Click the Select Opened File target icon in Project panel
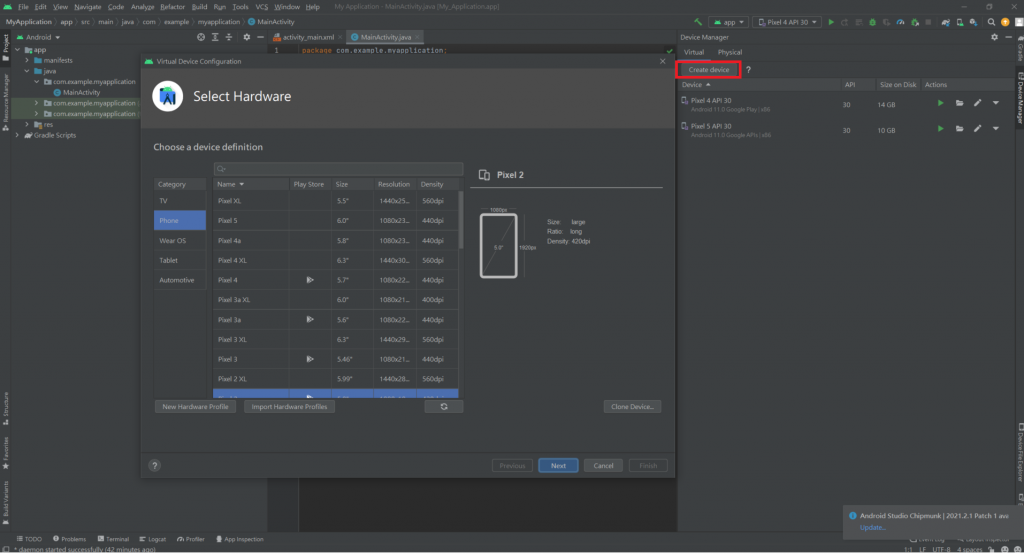 (x=201, y=37)
